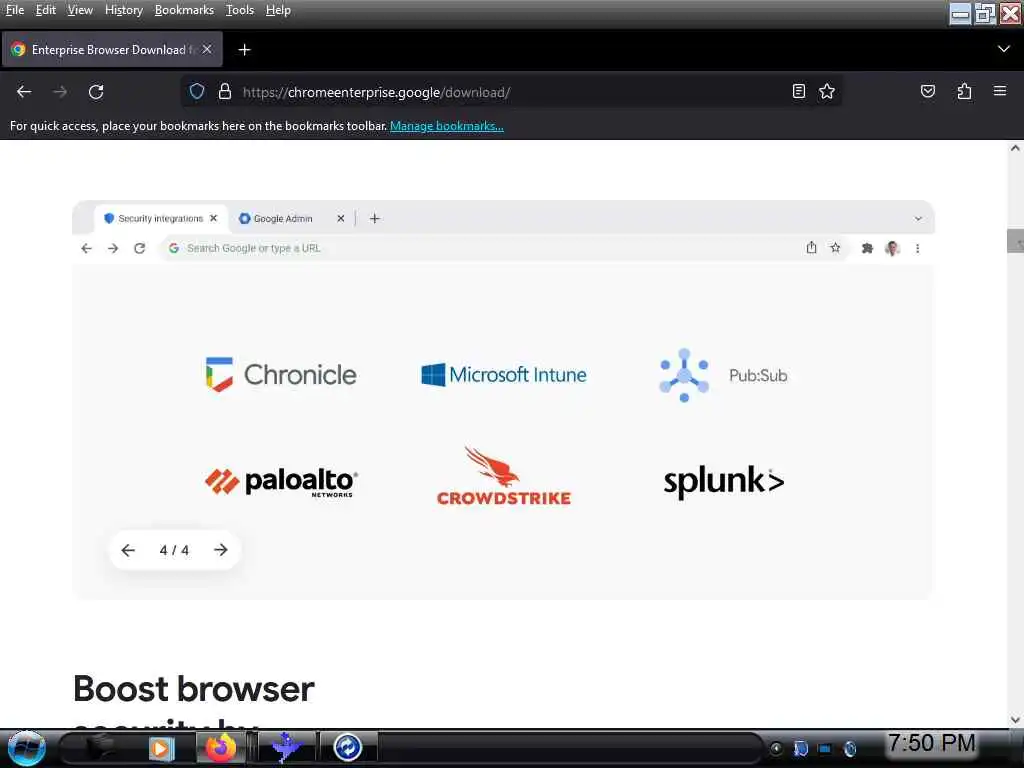Click the Splunk logo

[x=724, y=482]
